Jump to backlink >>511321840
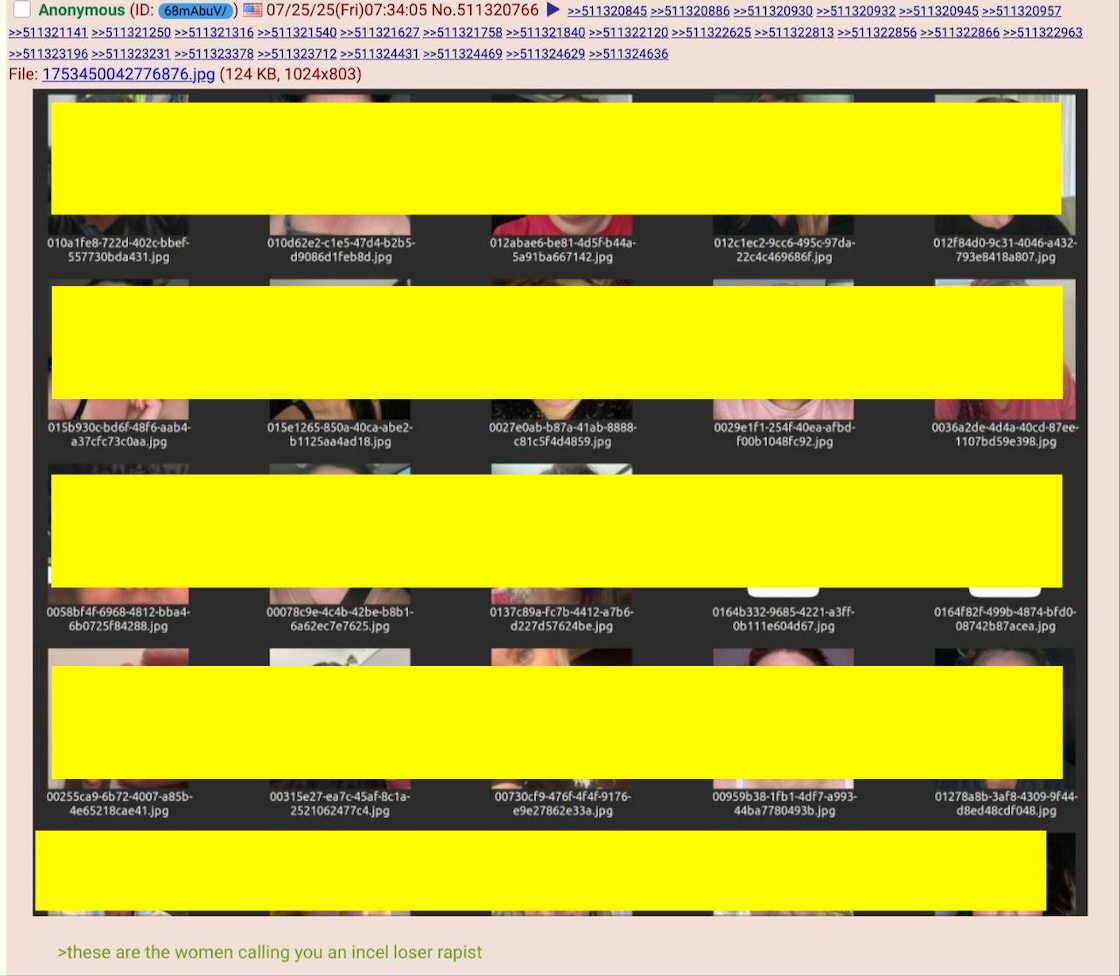The width and height of the screenshot is (1120, 976). point(545,33)
